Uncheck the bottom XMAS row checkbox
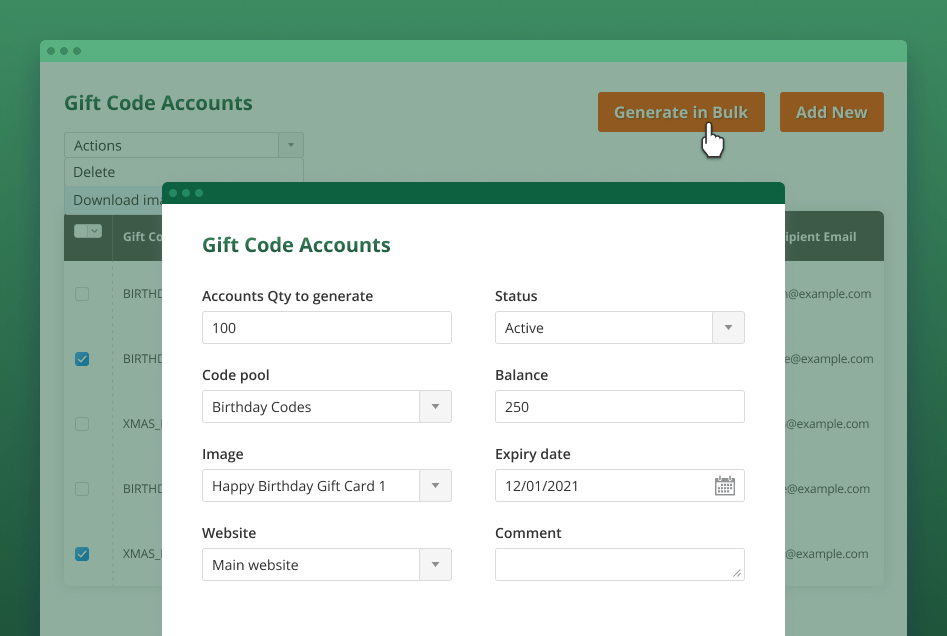This screenshot has width=947, height=636. [81, 554]
